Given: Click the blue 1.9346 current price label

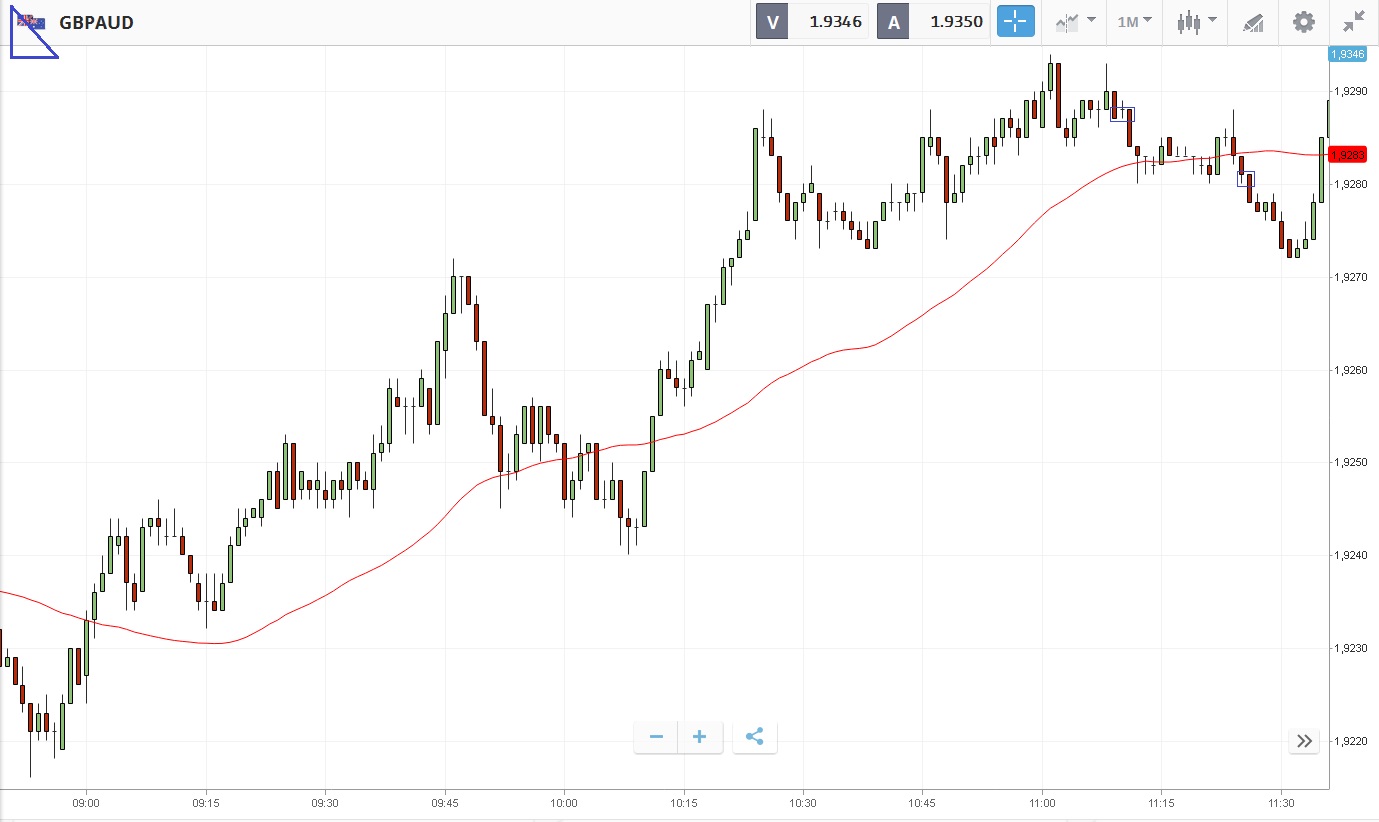Looking at the screenshot, I should coord(1347,54).
